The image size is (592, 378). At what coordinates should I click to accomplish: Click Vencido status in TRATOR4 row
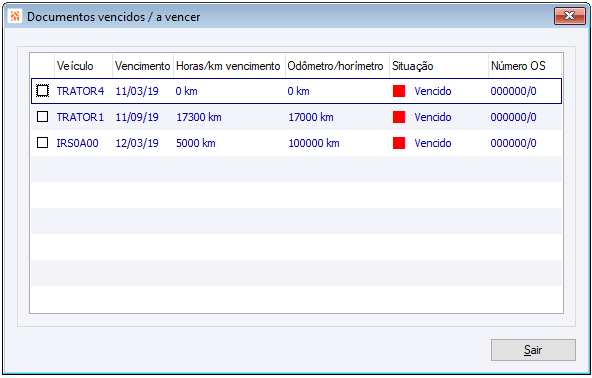[433, 91]
